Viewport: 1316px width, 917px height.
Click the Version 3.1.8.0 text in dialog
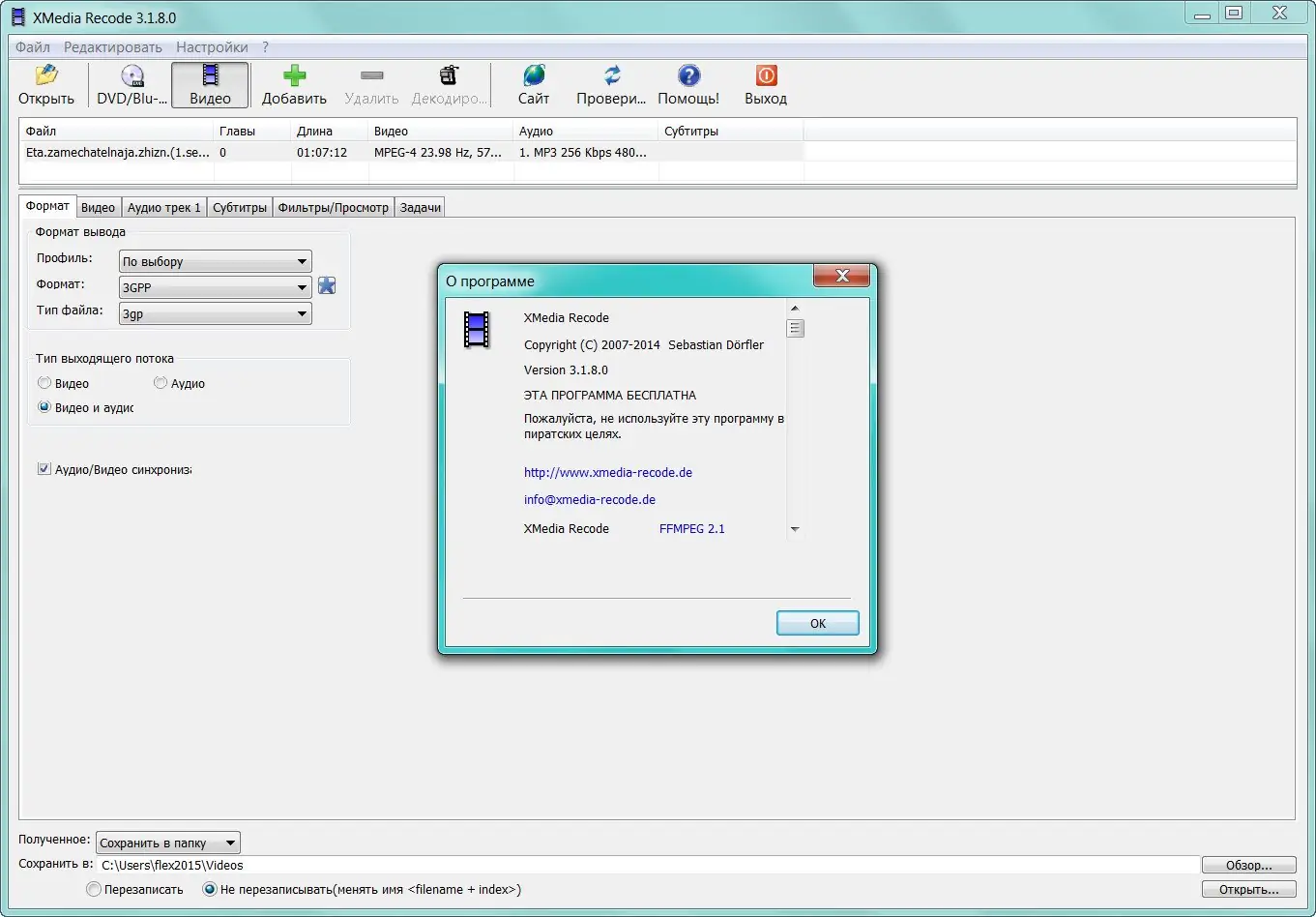pyautogui.click(x=566, y=370)
